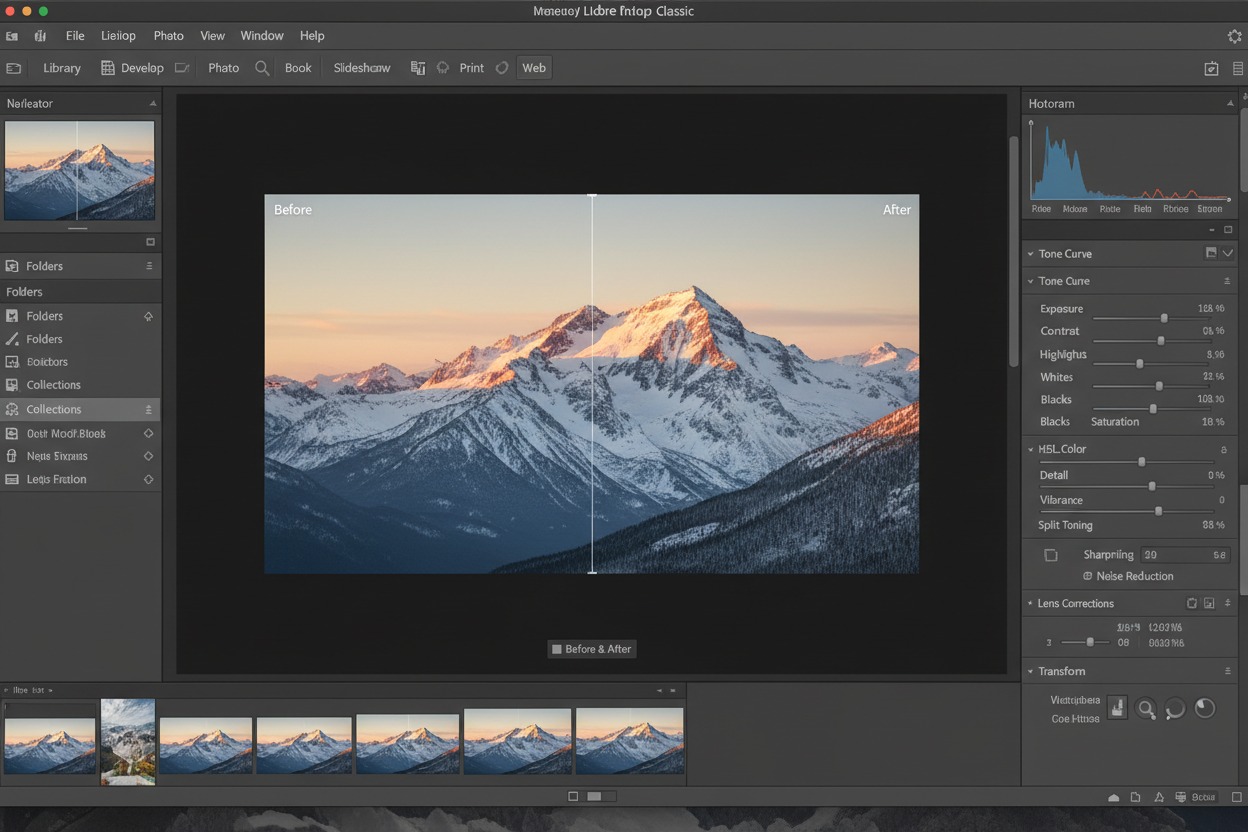Viewport: 1248px width, 832px height.
Task: Toggle the Noise Reduction option
Action: tap(1087, 576)
